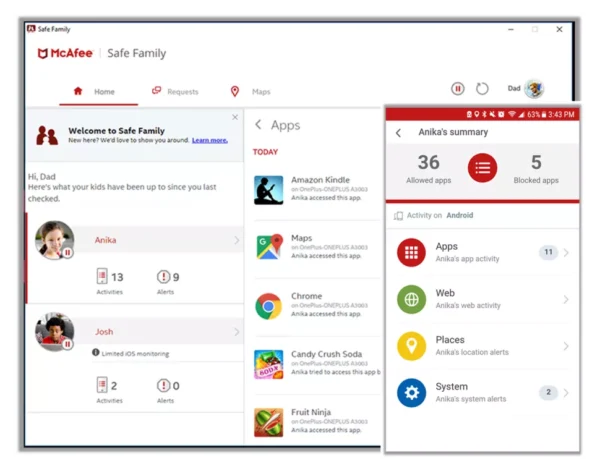
Task: Toggle pause on Josh's profile photo
Action: pyautogui.click(x=68, y=344)
